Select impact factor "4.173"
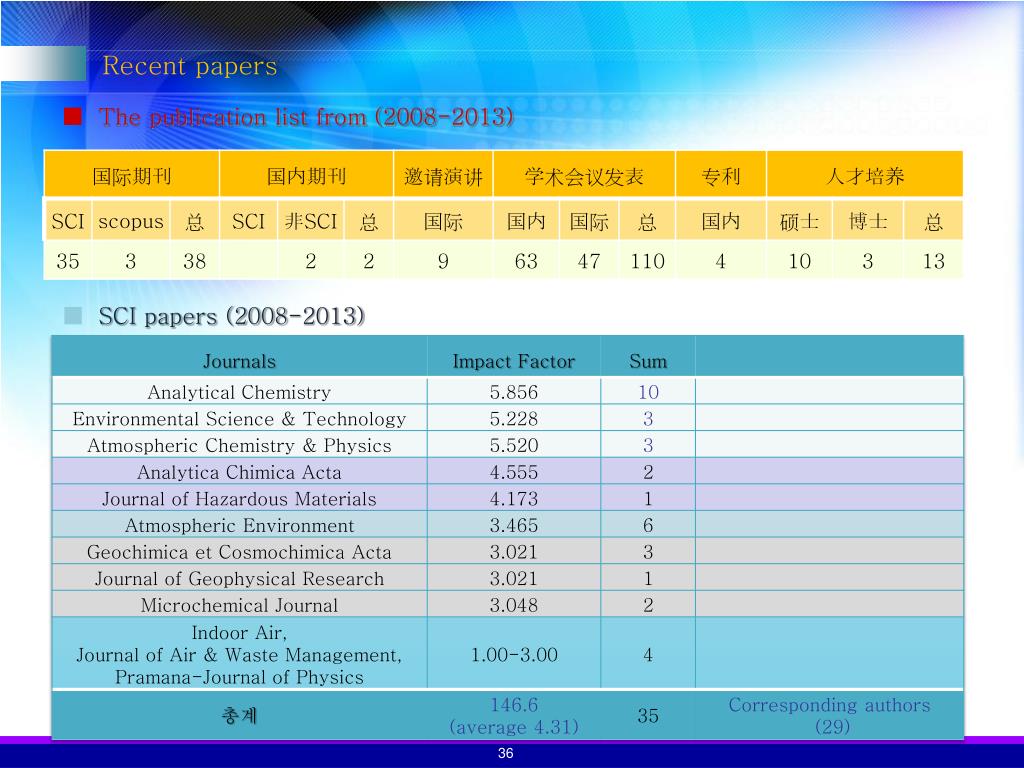1024x768 pixels. coord(514,499)
